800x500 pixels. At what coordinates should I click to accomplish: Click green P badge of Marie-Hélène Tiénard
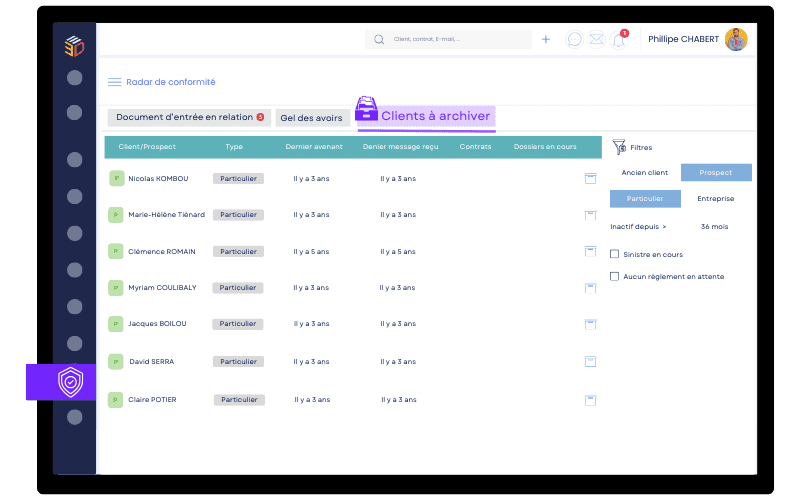pyautogui.click(x=116, y=215)
